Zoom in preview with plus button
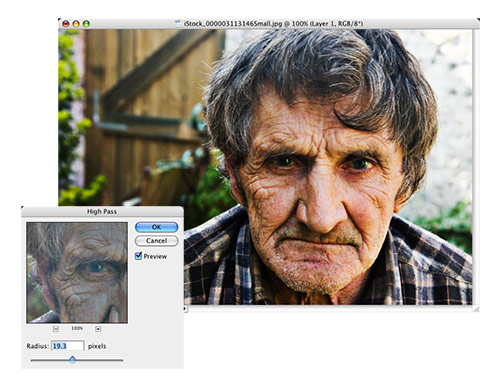 coord(98,329)
